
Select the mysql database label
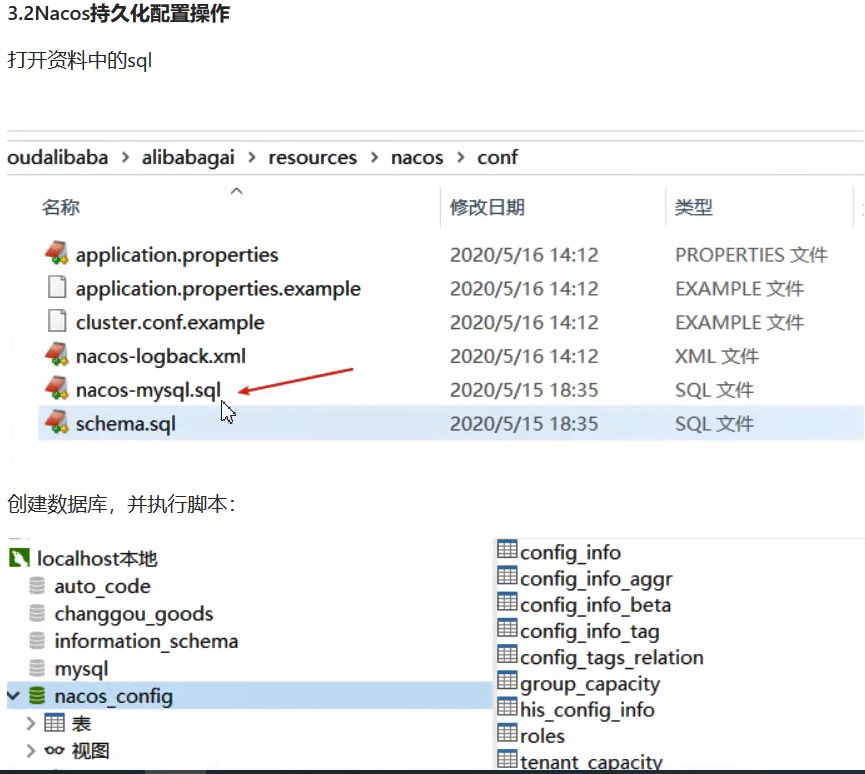coord(81,669)
